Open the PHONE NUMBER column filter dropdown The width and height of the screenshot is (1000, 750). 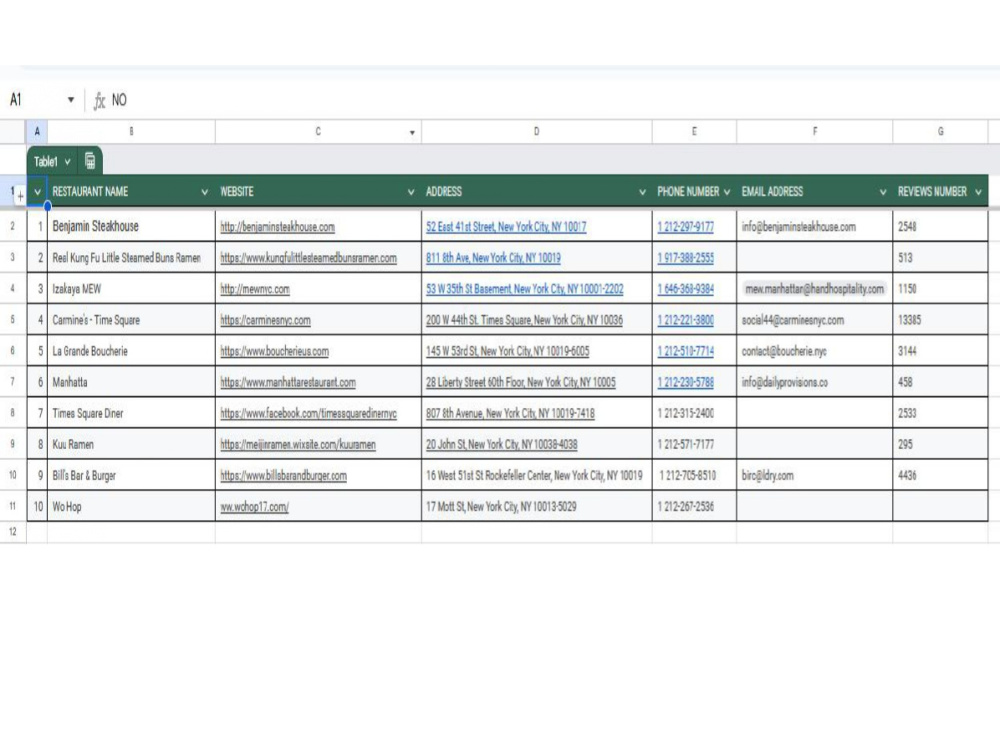[727, 192]
